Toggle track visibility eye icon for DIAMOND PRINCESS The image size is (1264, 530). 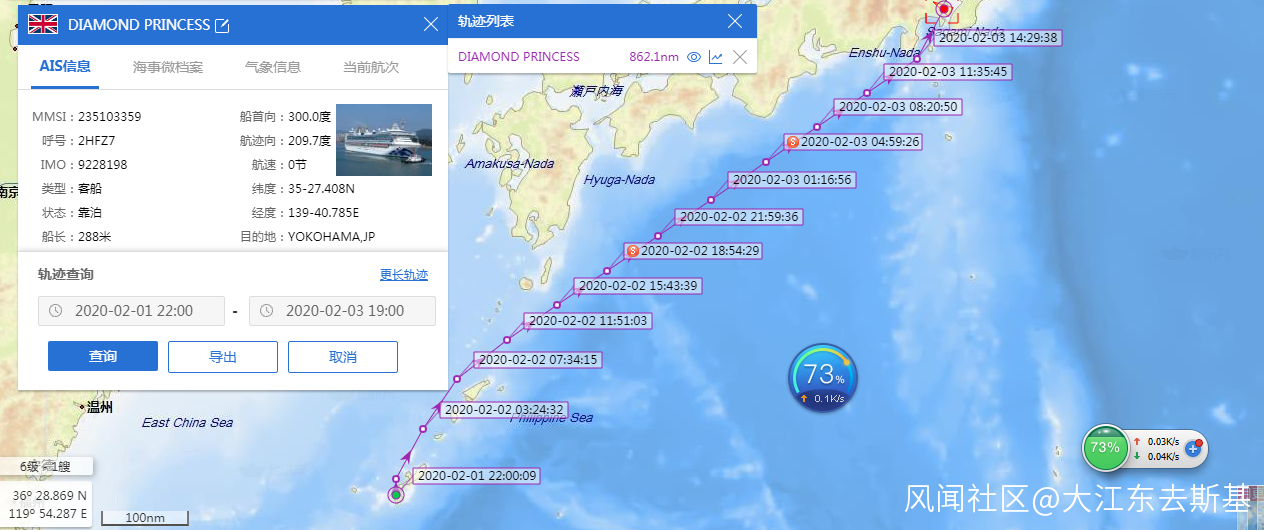point(694,57)
